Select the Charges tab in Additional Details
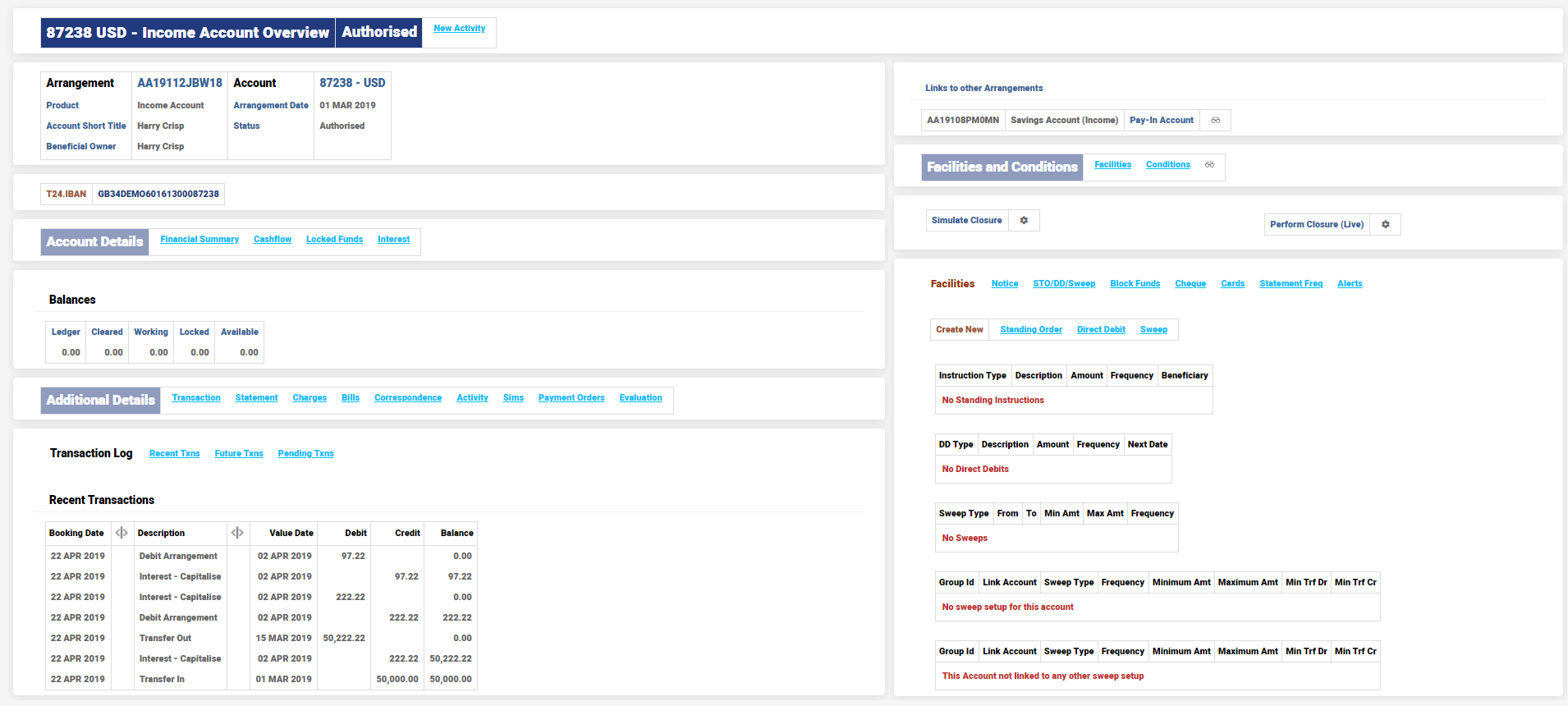 pos(309,398)
